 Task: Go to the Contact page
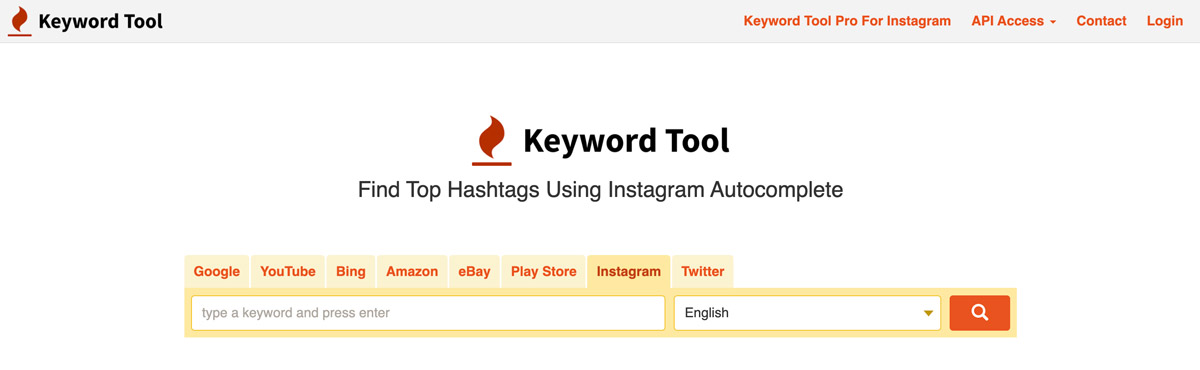[1101, 21]
